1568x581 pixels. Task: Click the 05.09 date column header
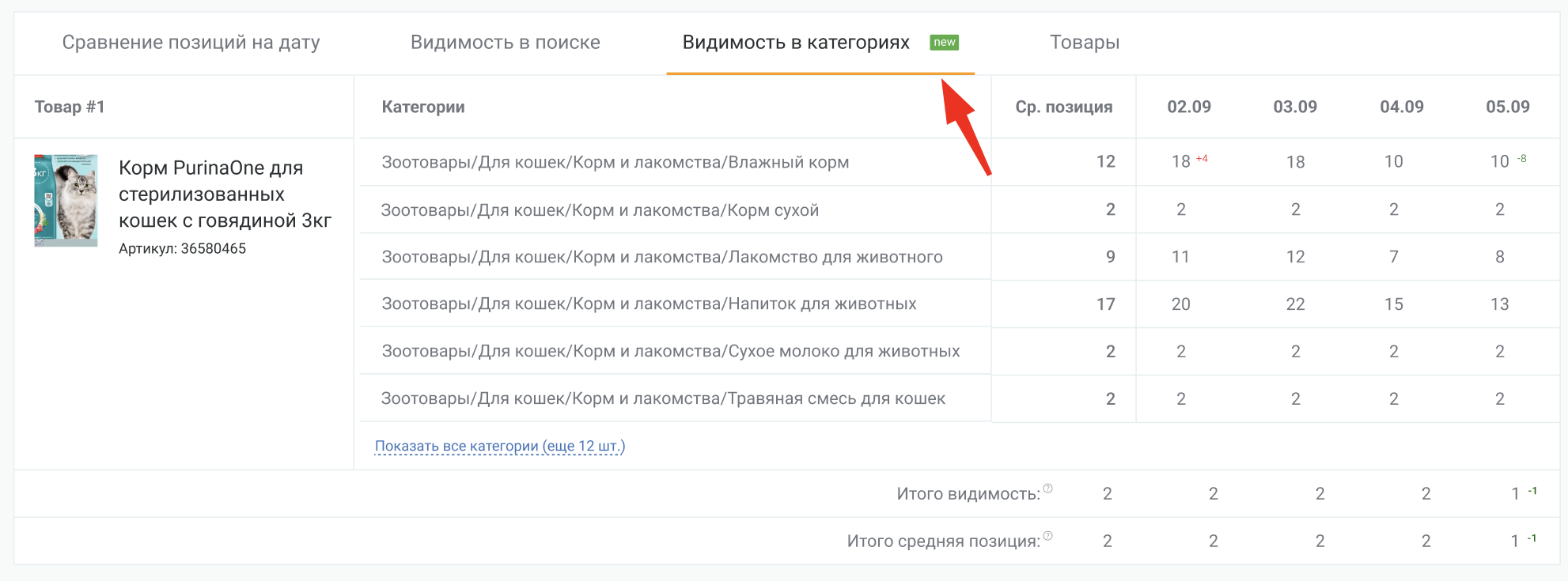point(1508,107)
